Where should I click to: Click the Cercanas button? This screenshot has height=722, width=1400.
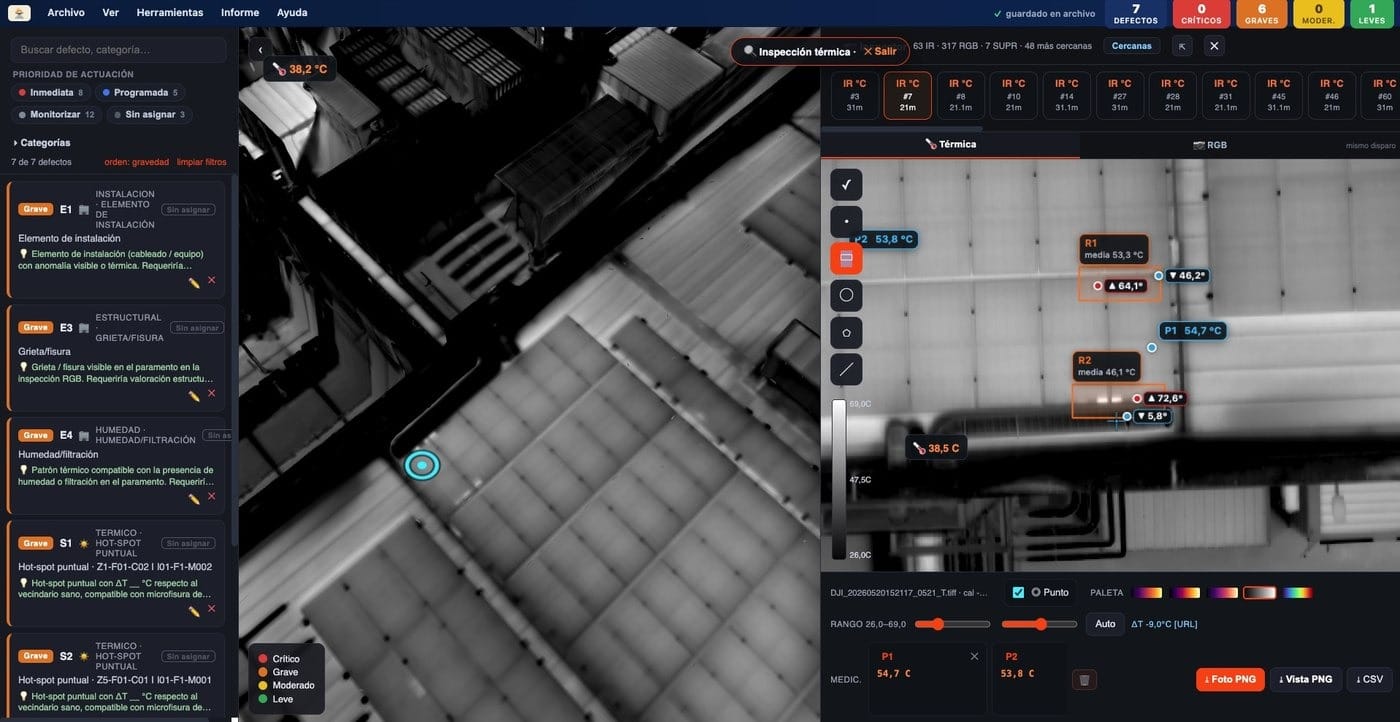pyautogui.click(x=1132, y=46)
